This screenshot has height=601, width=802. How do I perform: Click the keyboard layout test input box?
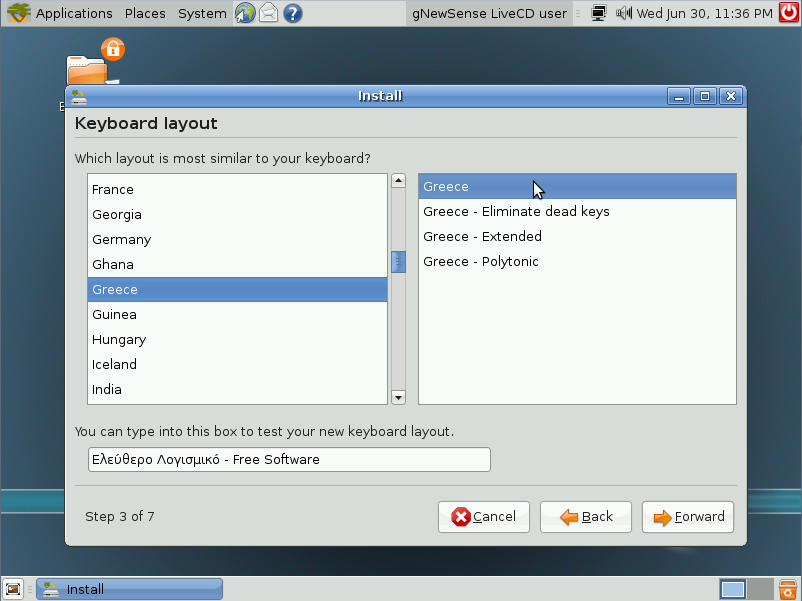pyautogui.click(x=289, y=459)
